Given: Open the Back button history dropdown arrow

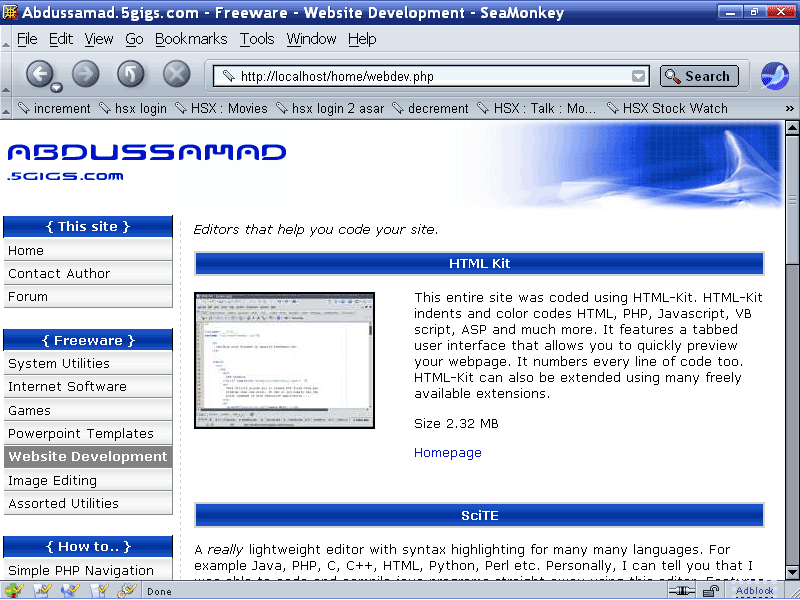Looking at the screenshot, I should [x=57, y=86].
